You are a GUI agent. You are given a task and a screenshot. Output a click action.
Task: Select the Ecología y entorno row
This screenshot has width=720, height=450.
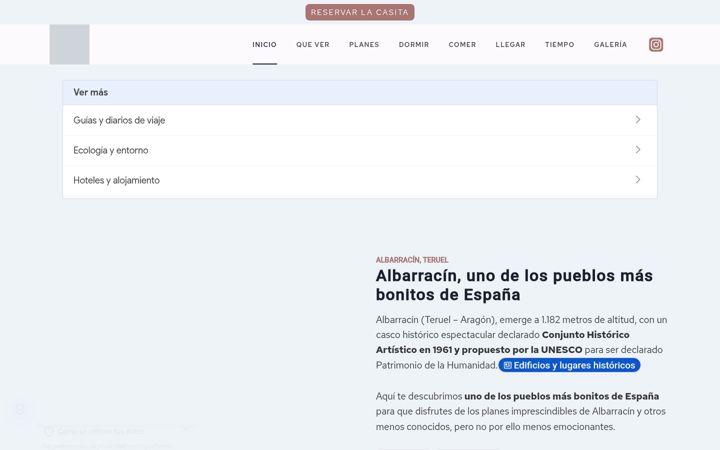click(360, 150)
